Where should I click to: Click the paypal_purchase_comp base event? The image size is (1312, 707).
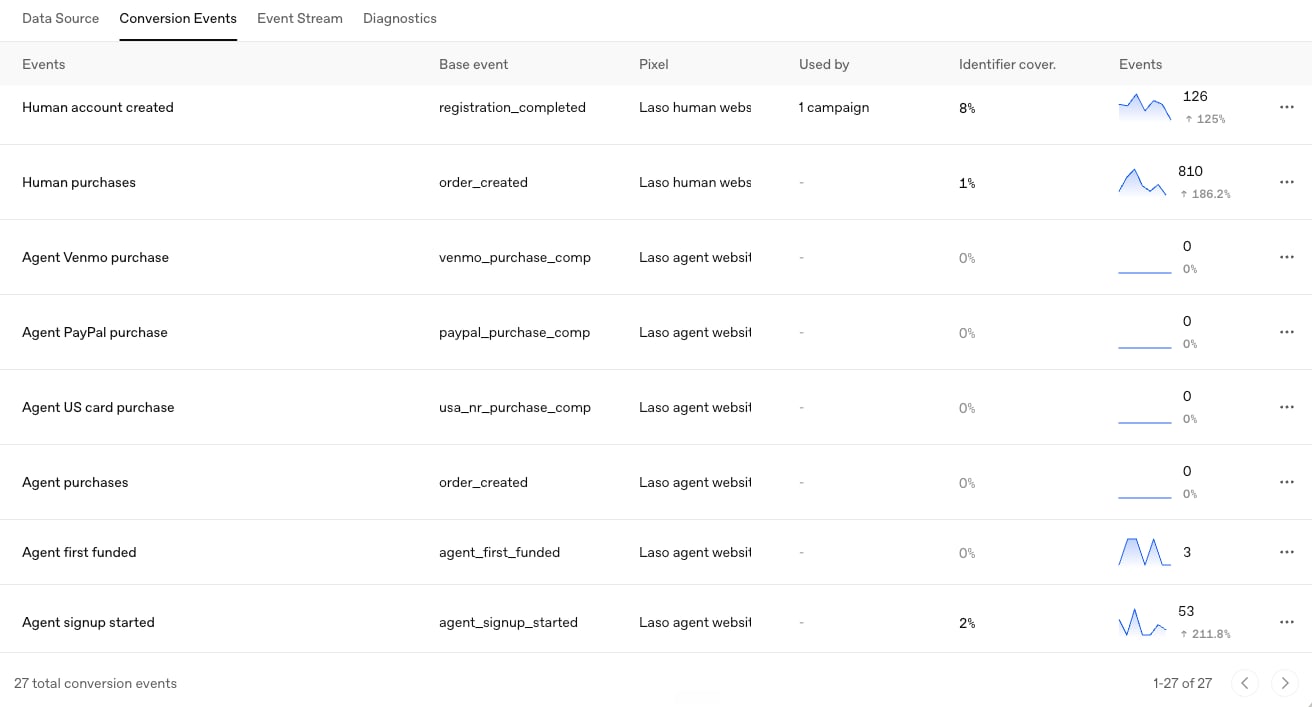(x=515, y=332)
